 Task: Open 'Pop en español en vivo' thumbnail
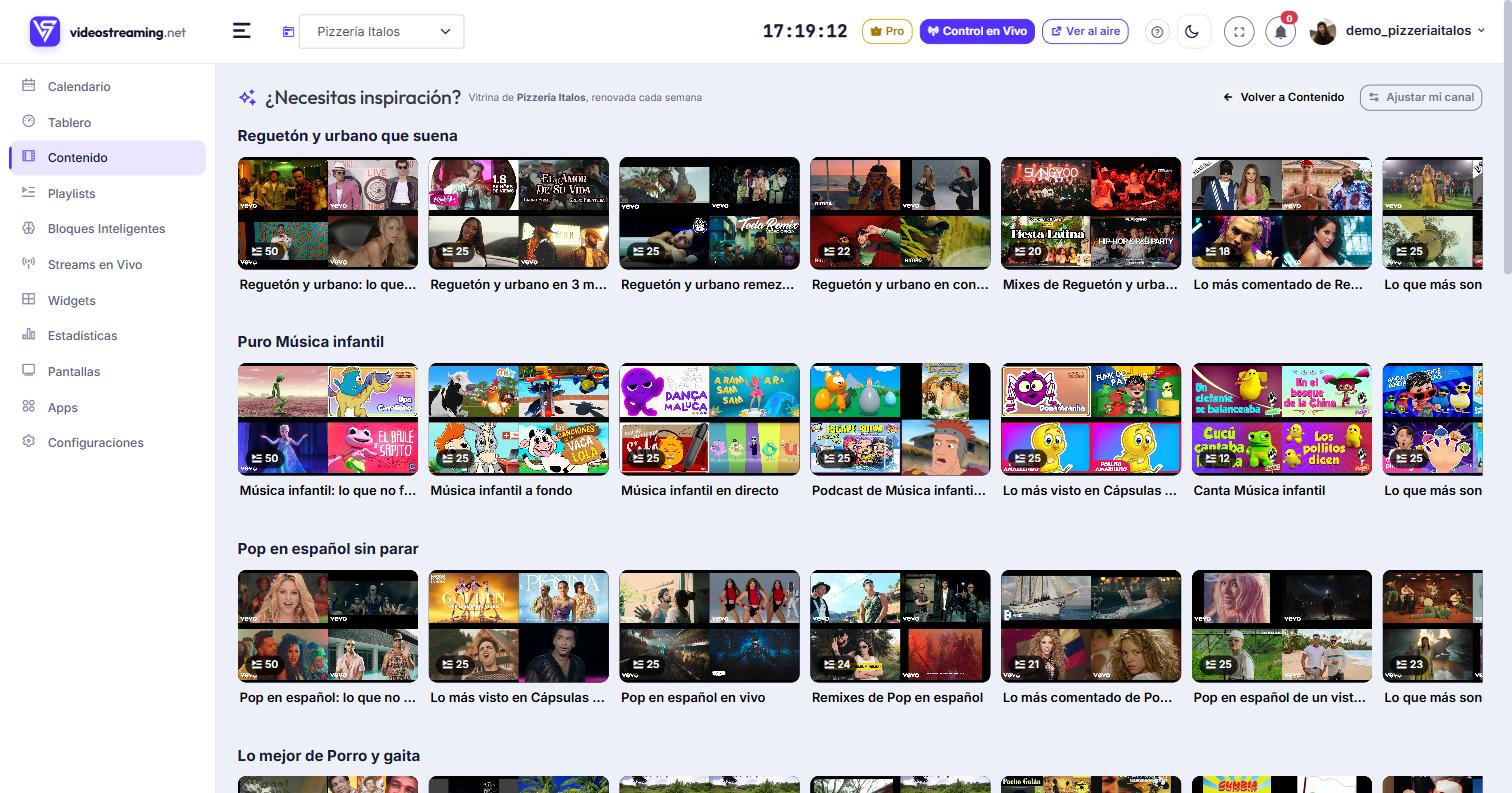(710, 626)
